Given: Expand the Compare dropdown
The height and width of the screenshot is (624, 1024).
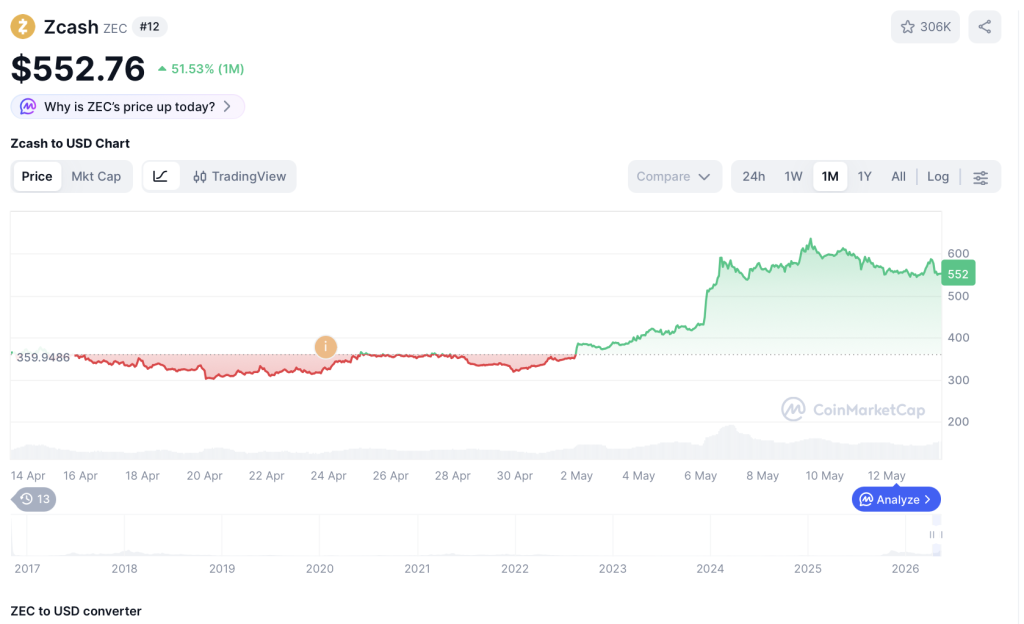Looking at the screenshot, I should coord(674,176).
